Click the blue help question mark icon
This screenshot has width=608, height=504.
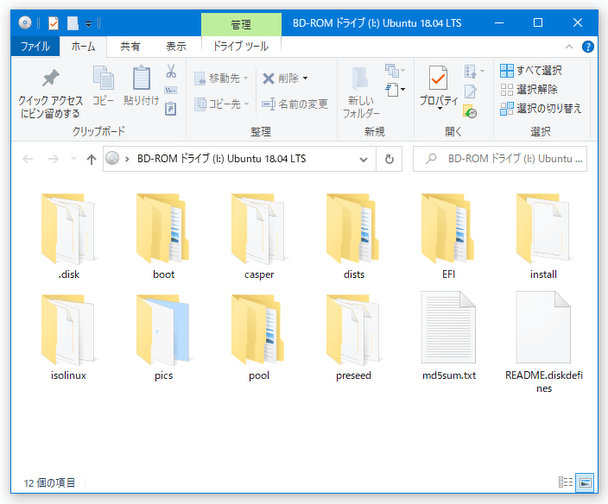click(x=588, y=47)
